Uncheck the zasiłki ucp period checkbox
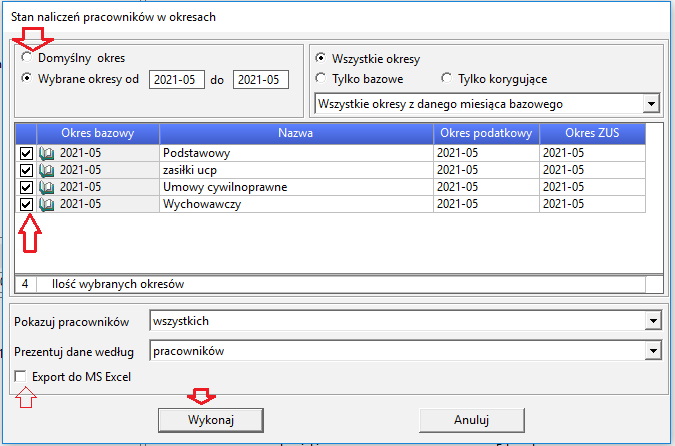 pos(26,170)
